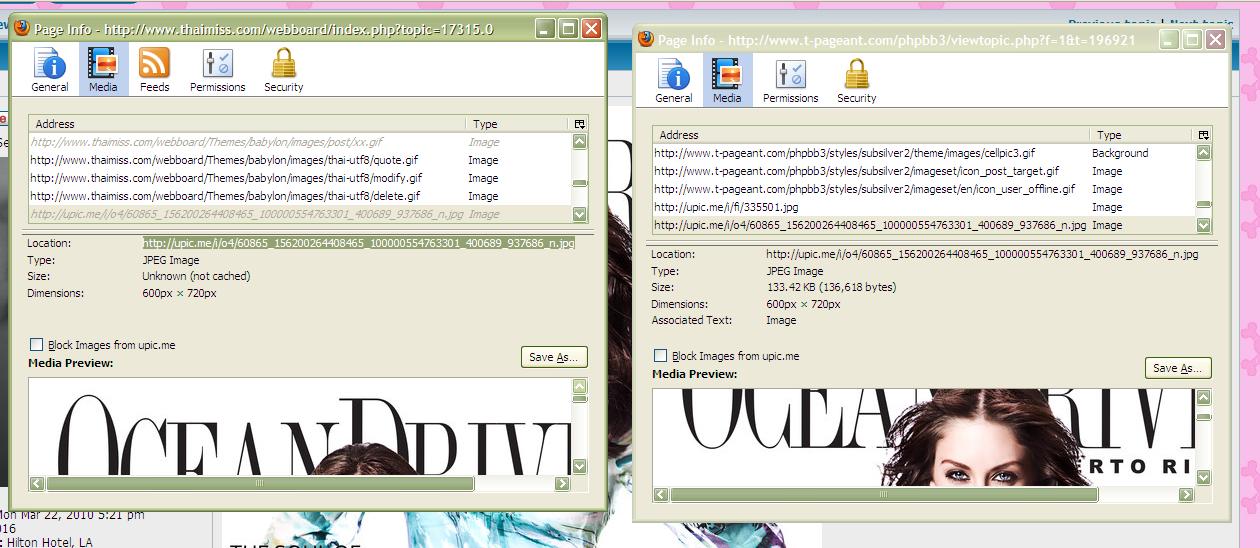Click Size value 133.42 KB in t-pageant window

pos(831,287)
